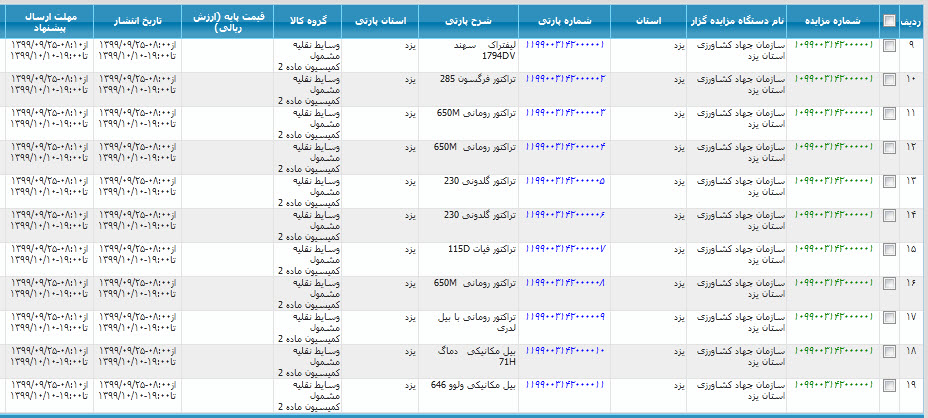Tick the checkbox for the Volvo 646 excavator
Viewport: 928px width, 418px height.
click(x=889, y=386)
